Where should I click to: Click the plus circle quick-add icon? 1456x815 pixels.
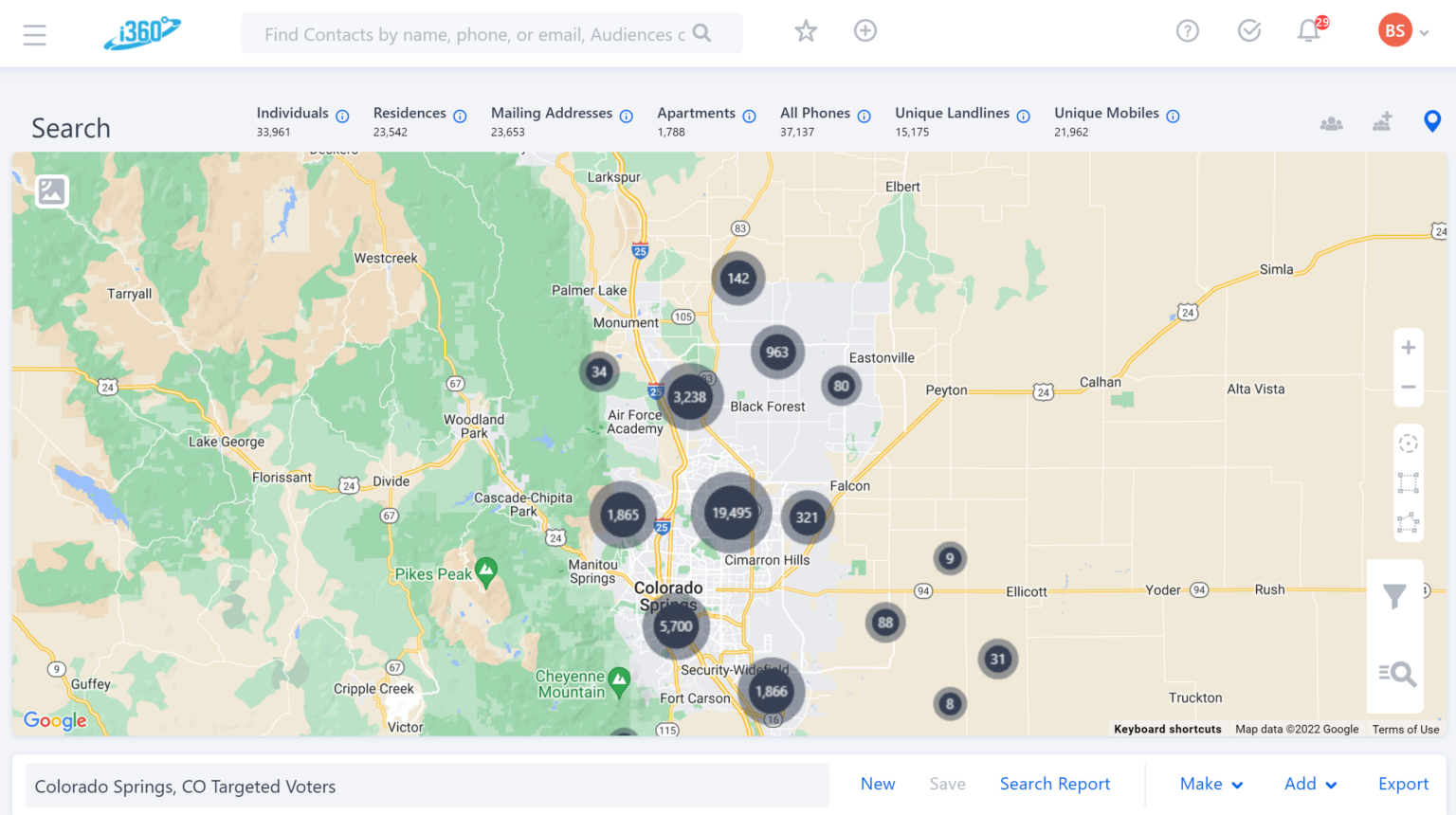pos(865,31)
